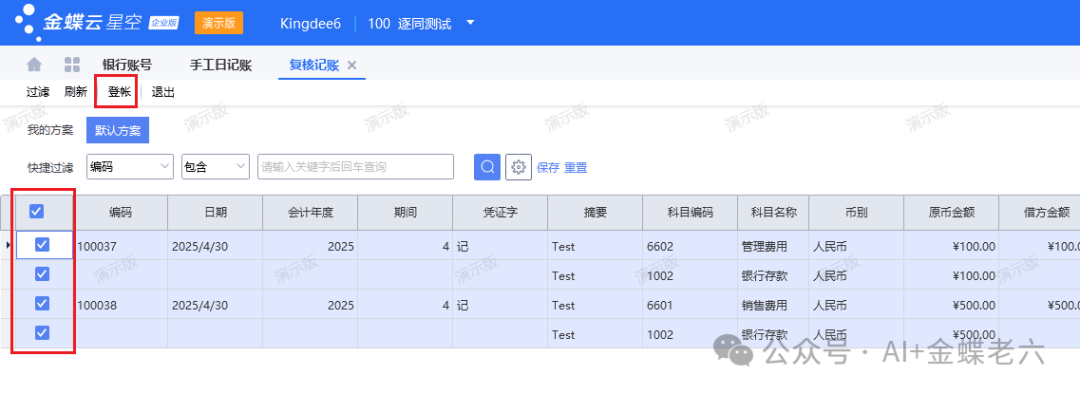This screenshot has height=394, width=1080.
Task: Toggle the select-all header checkbox
Action: (37, 212)
